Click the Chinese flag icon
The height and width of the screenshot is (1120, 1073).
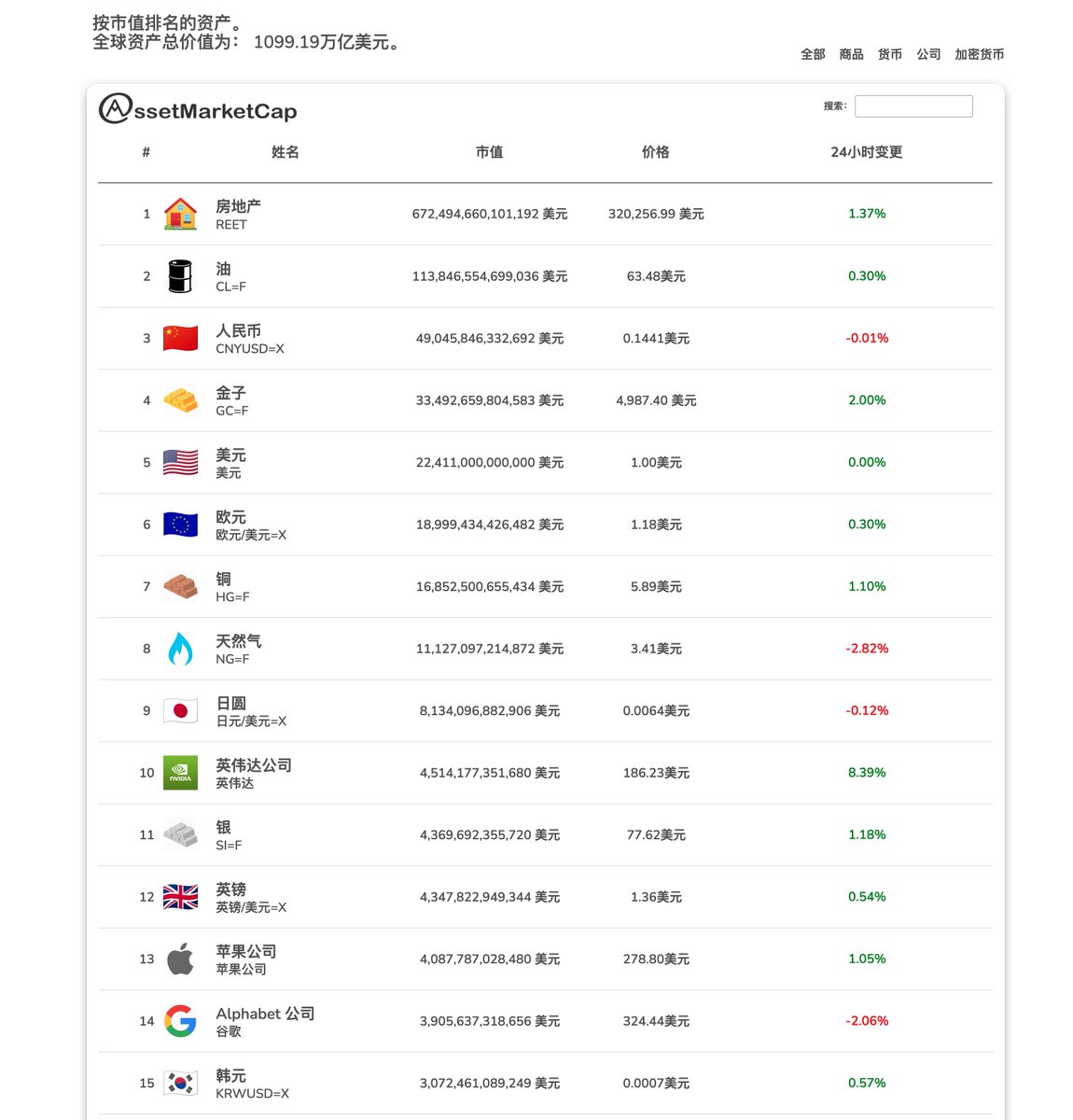pyautogui.click(x=180, y=338)
